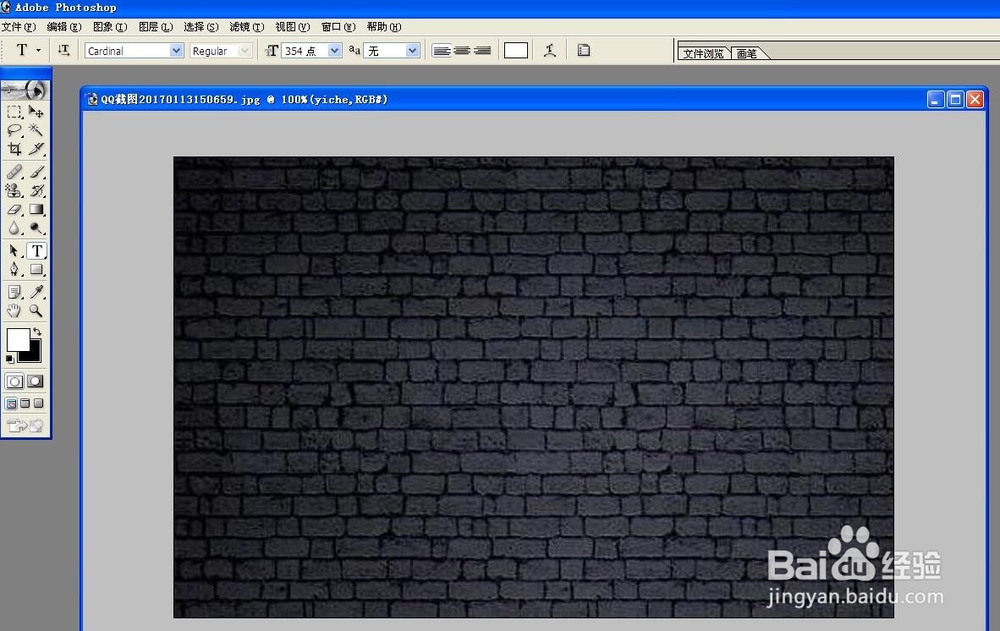Switch to the 文件浏览 tab
Image resolution: width=1000 pixels, height=631 pixels.
[x=703, y=54]
